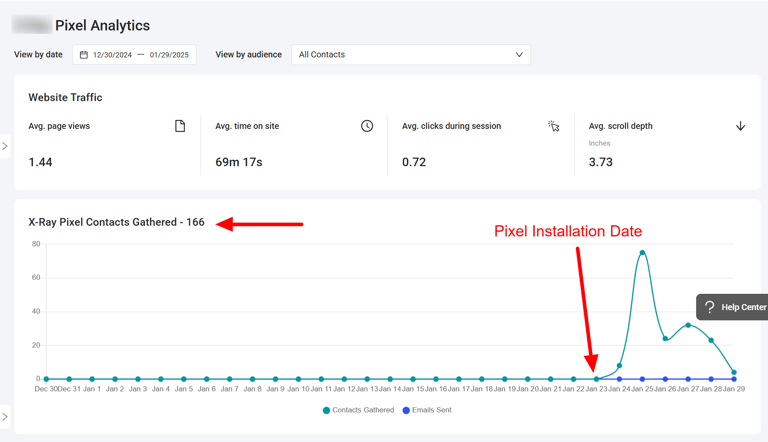Click the teal Contacts Gathered legend dot
The height and width of the screenshot is (442, 768).
326,410
